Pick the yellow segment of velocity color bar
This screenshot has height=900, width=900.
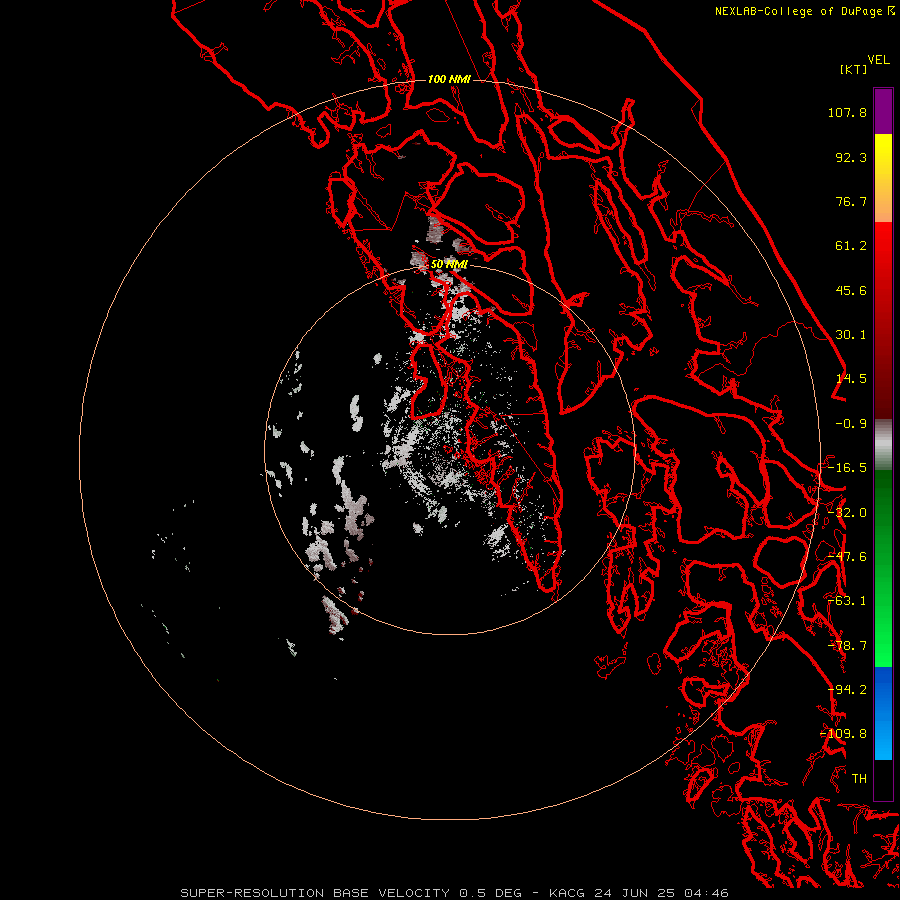click(x=883, y=152)
